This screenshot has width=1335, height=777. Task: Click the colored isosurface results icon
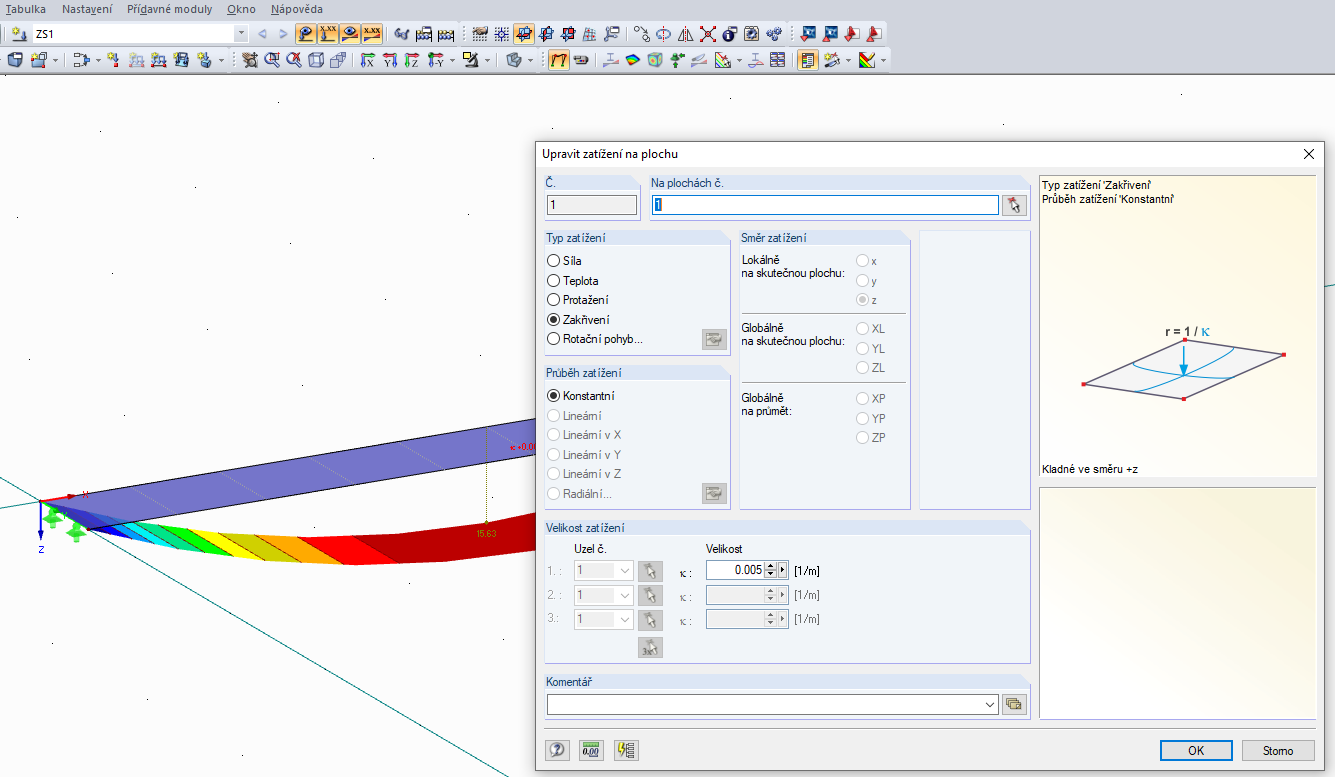coord(633,60)
